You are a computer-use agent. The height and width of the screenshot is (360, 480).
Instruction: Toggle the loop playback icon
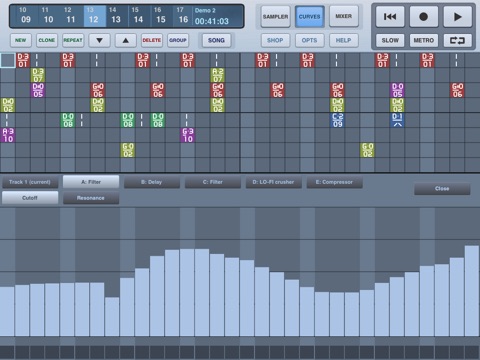tap(457, 41)
